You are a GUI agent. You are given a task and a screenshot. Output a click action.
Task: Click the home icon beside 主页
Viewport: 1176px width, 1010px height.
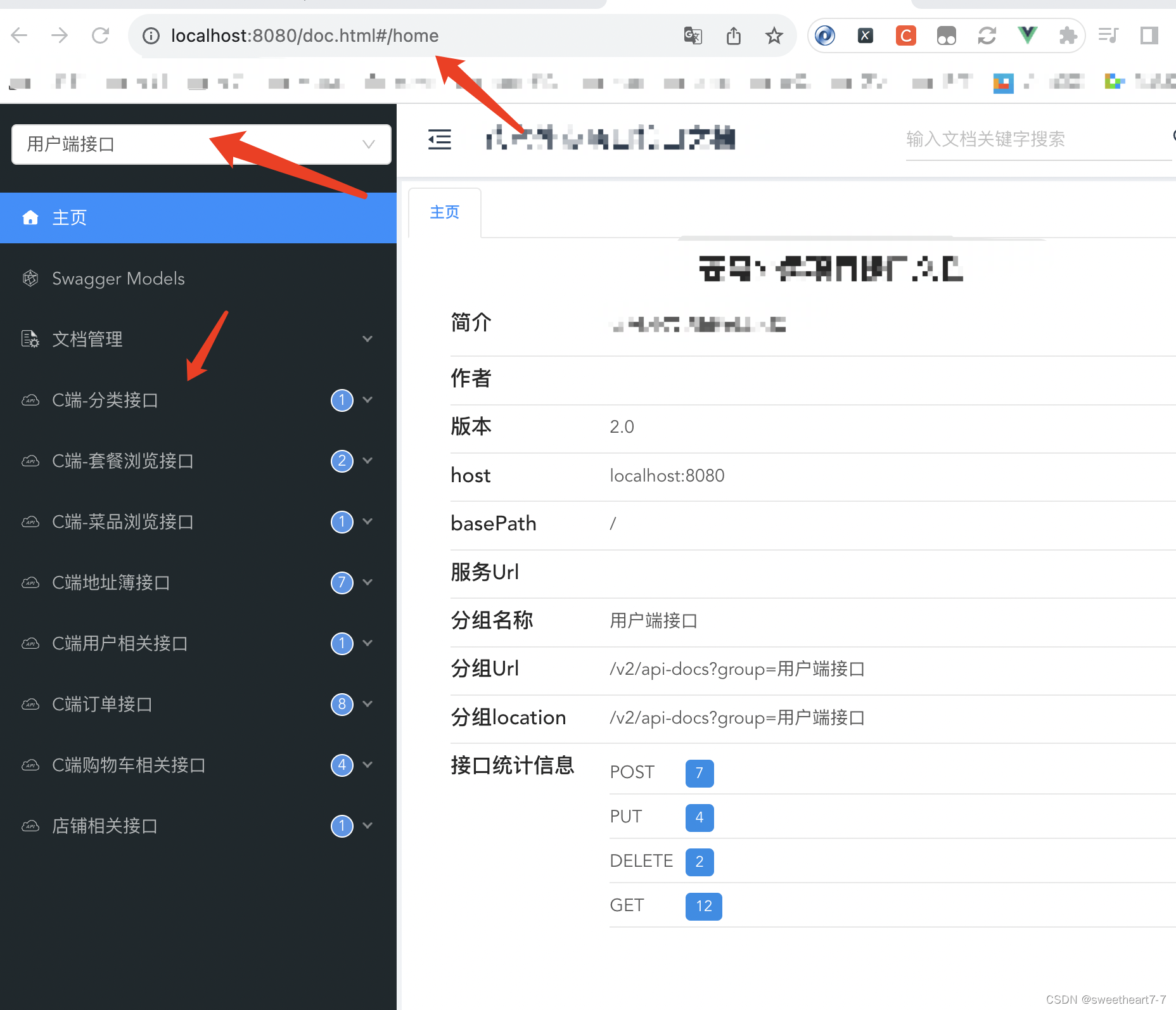coord(30,218)
